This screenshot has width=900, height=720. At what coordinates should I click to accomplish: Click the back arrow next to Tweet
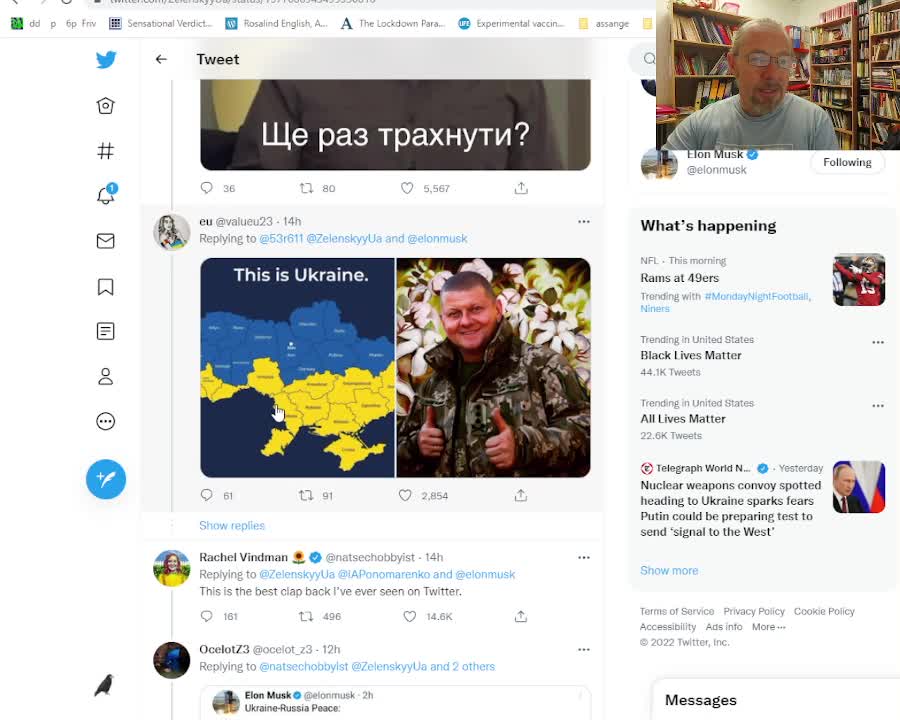(161, 59)
